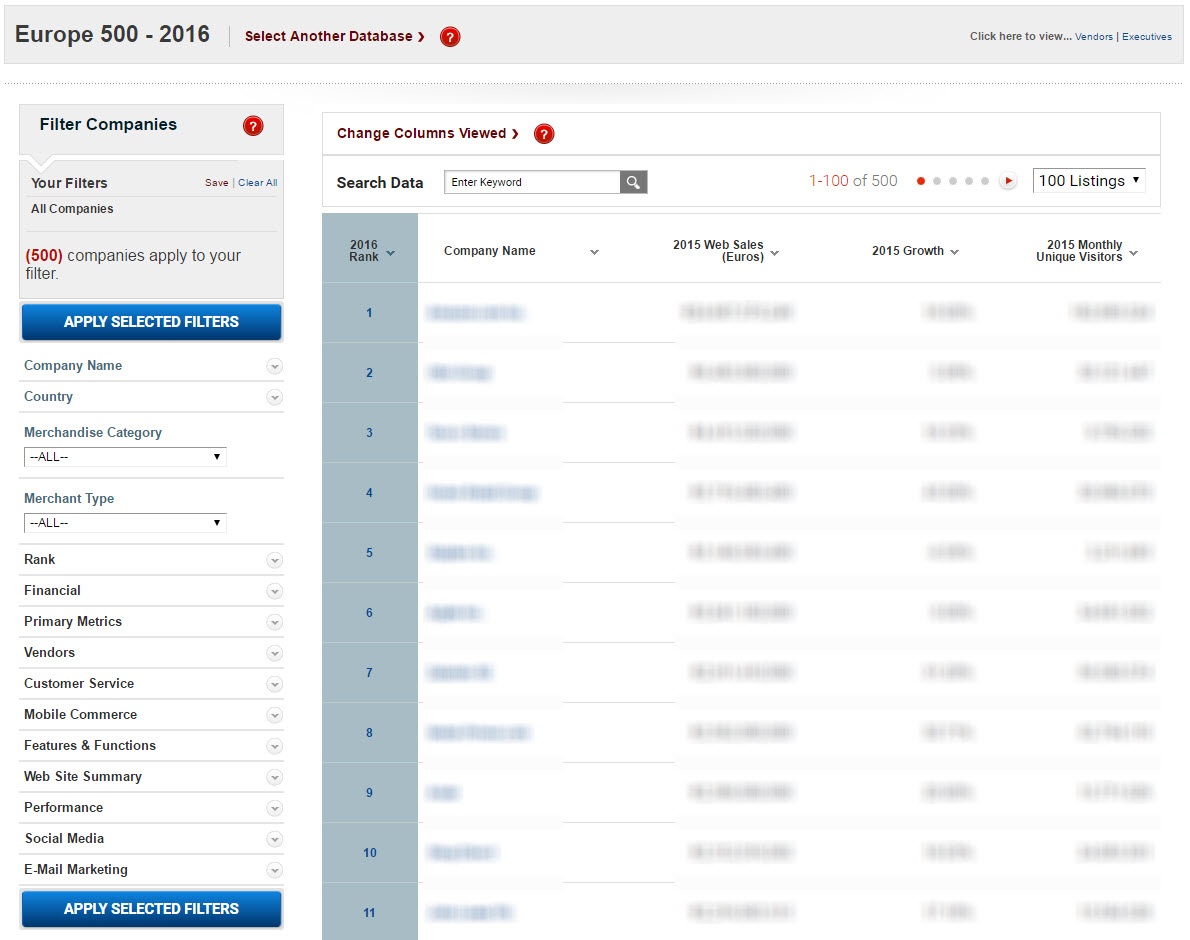Expand the Rank filter section

tap(275, 561)
